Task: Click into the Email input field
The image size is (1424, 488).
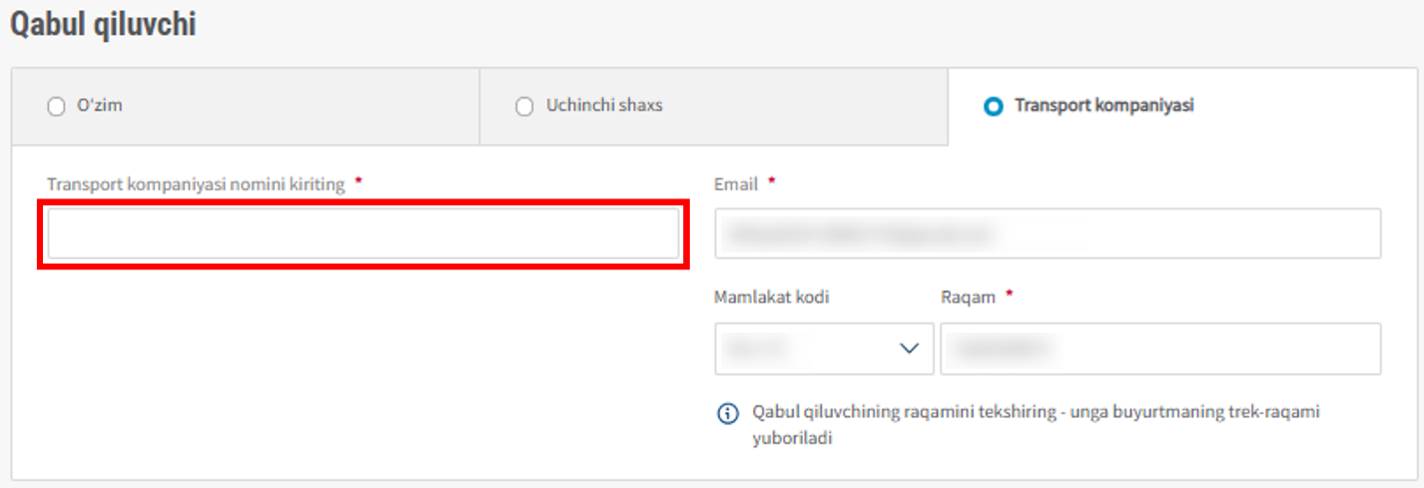Action: coord(1047,234)
